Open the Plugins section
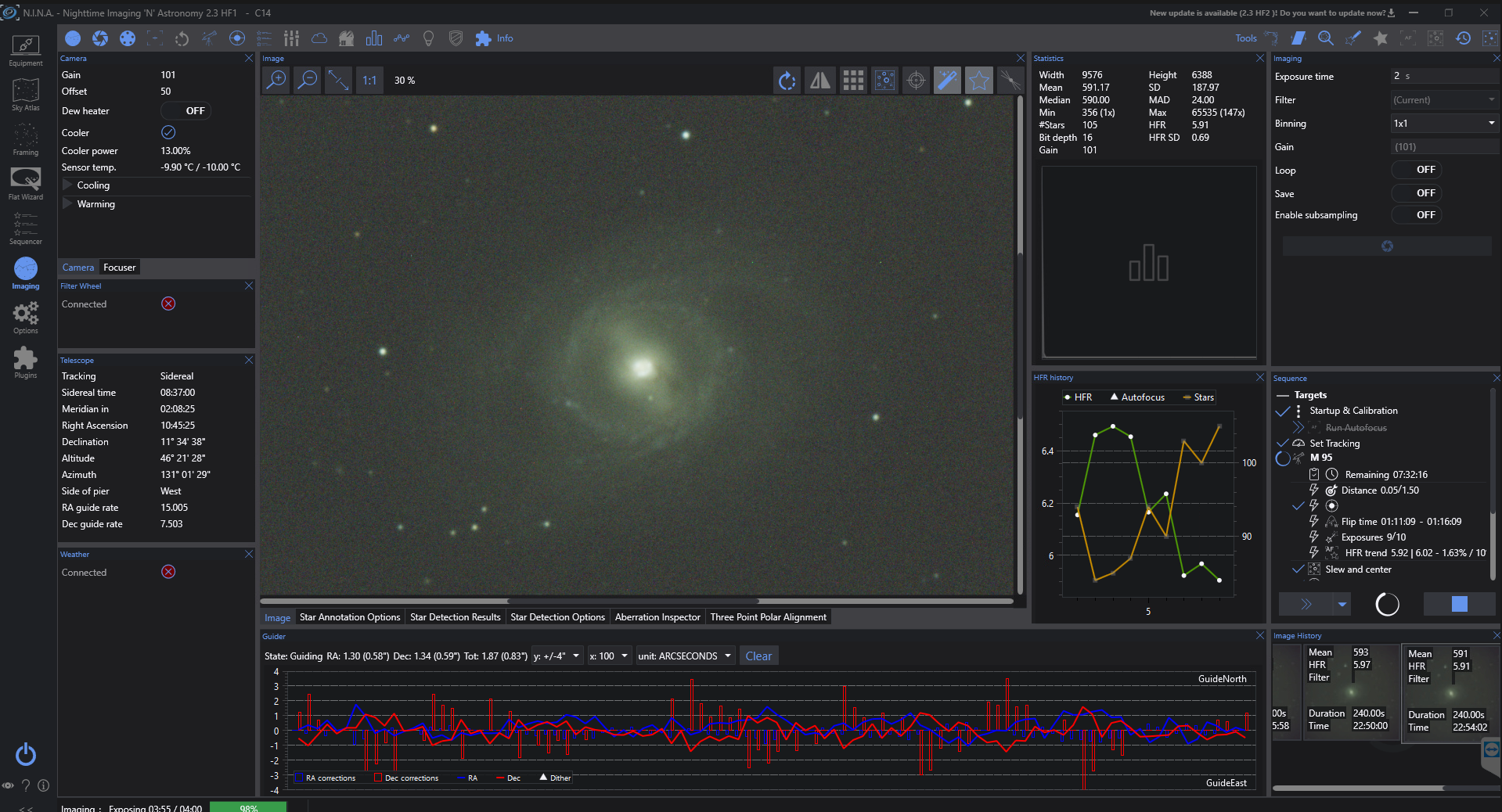The width and height of the screenshot is (1502, 812). tap(25, 362)
